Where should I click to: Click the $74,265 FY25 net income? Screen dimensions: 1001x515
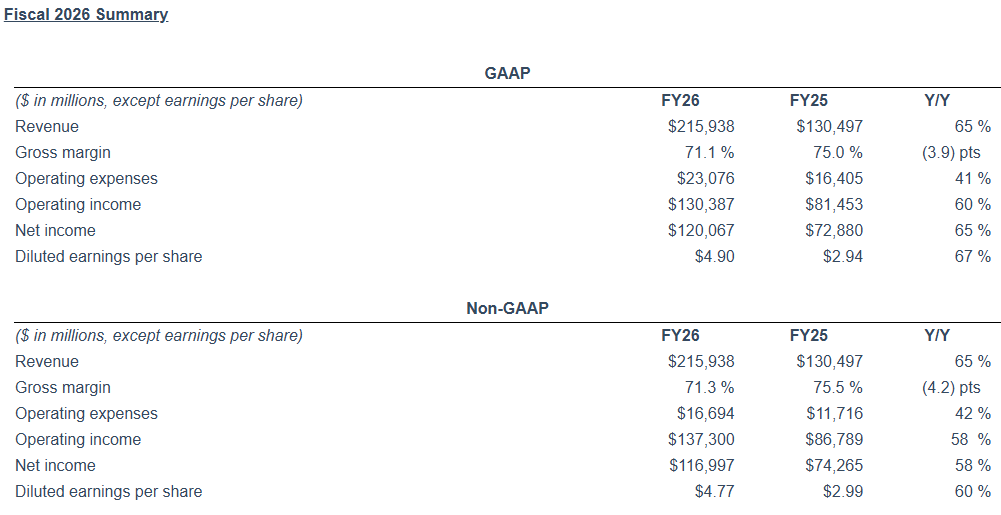tap(833, 466)
